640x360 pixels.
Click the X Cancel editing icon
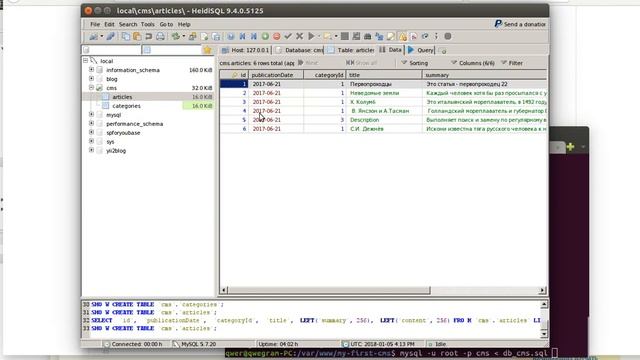300,37
